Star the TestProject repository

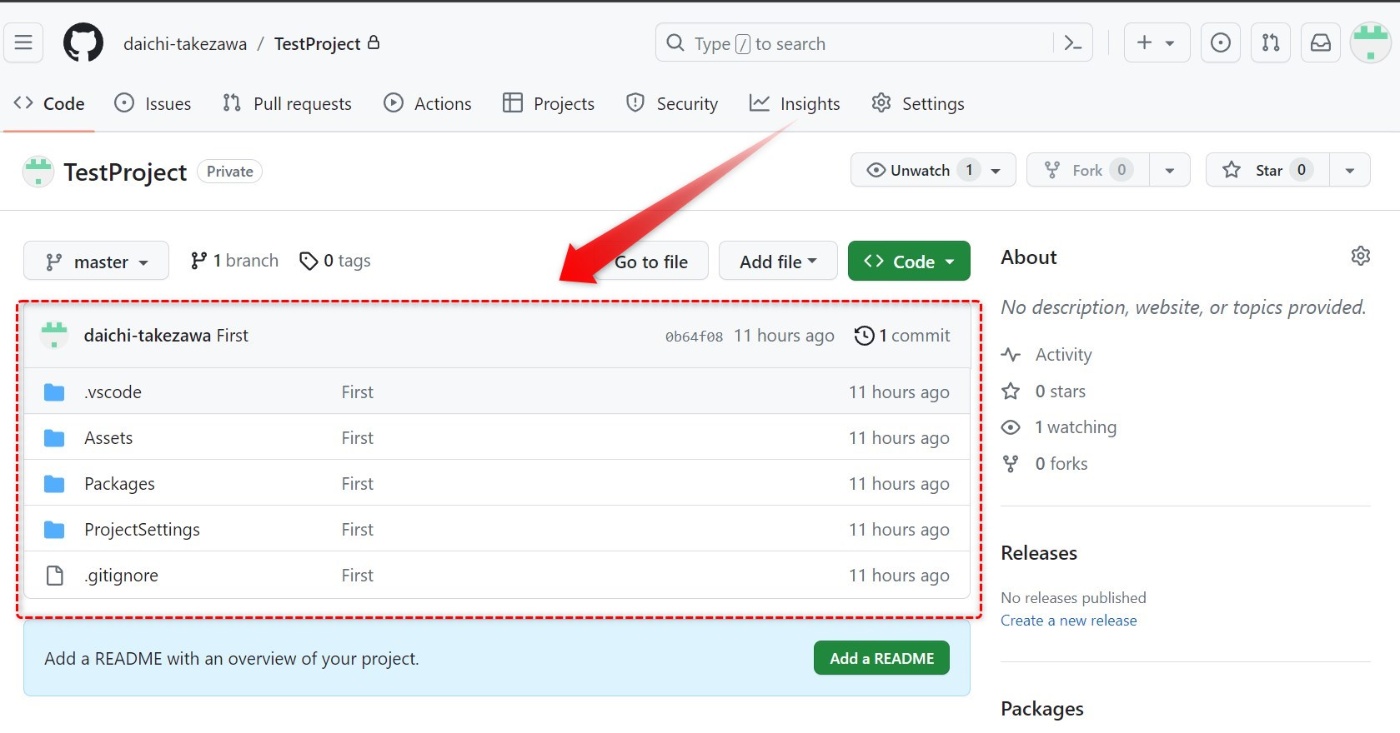click(x=1267, y=170)
